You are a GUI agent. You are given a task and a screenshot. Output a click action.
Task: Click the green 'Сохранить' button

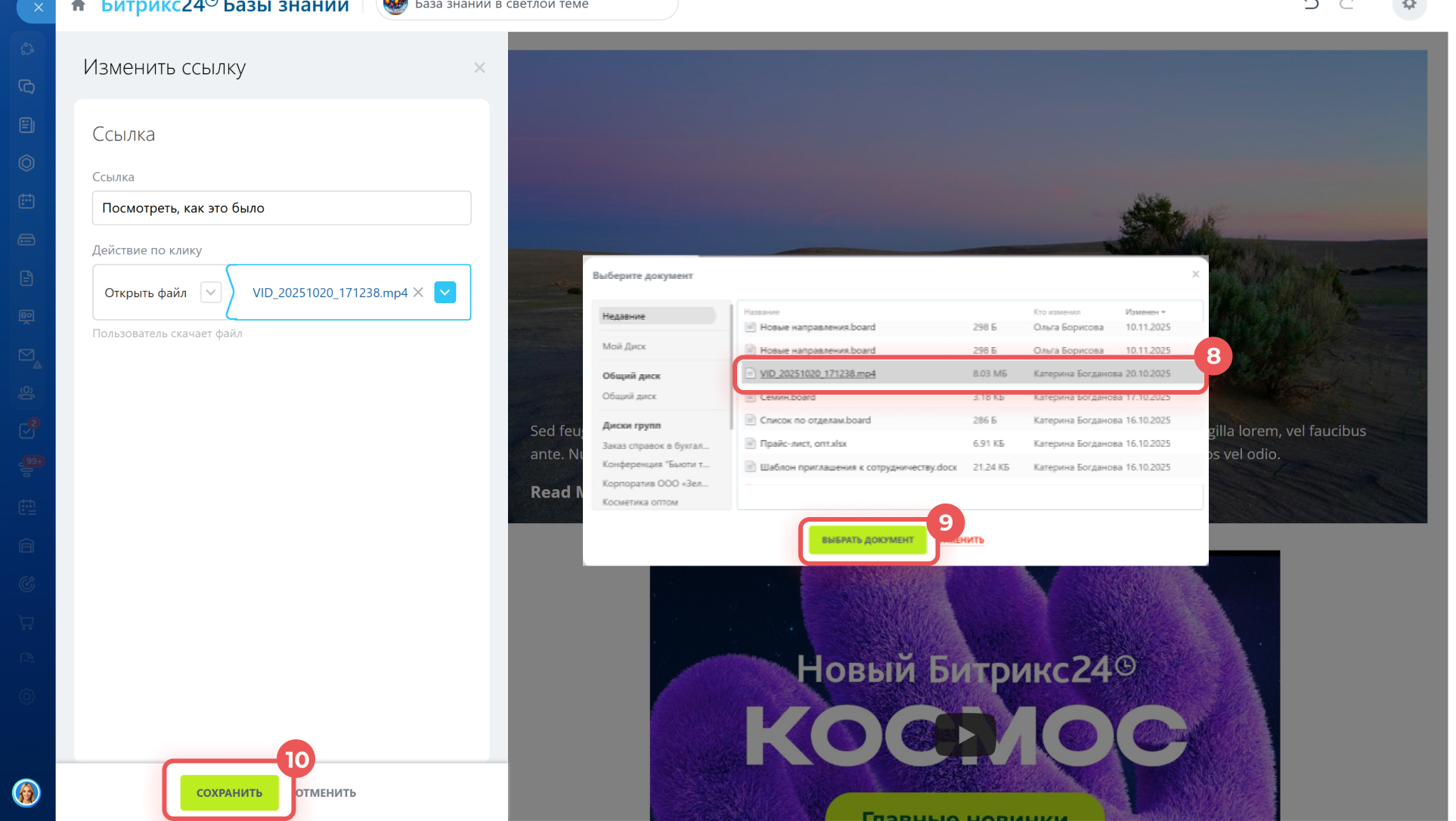[229, 792]
